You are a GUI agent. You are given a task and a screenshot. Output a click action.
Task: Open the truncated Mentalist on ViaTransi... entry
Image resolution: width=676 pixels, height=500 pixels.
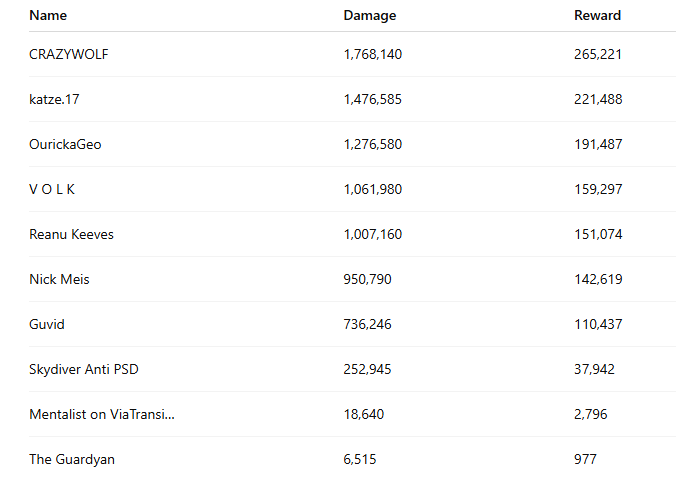[102, 414]
